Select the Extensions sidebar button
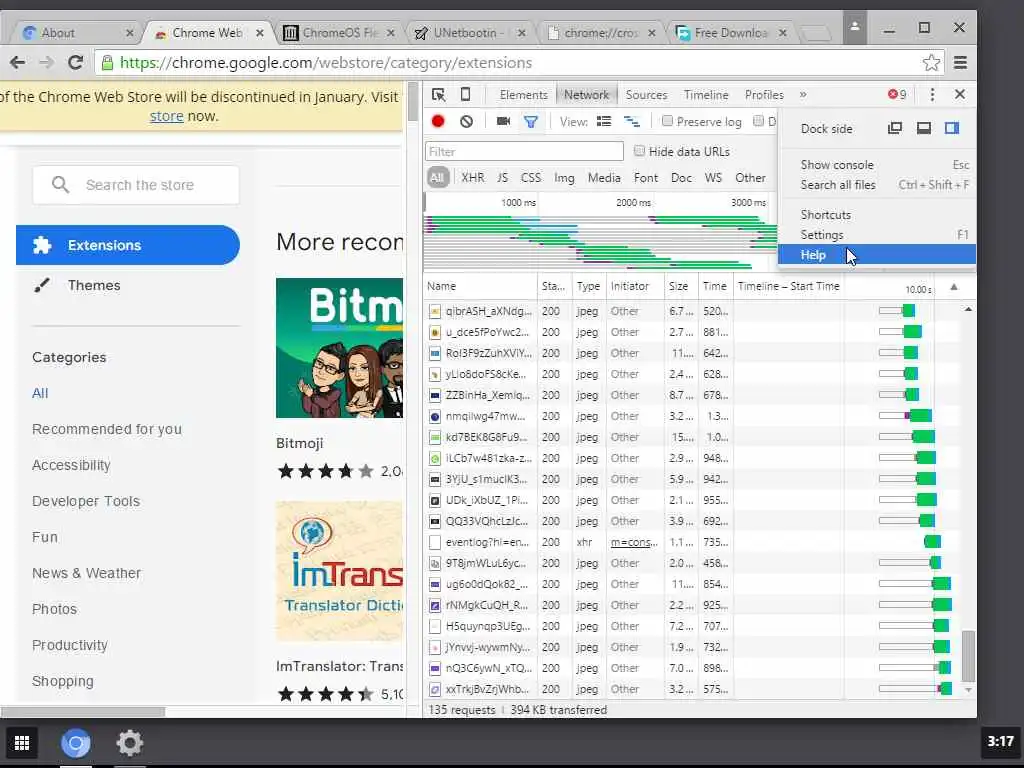The width and height of the screenshot is (1024, 768). pyautogui.click(x=128, y=245)
